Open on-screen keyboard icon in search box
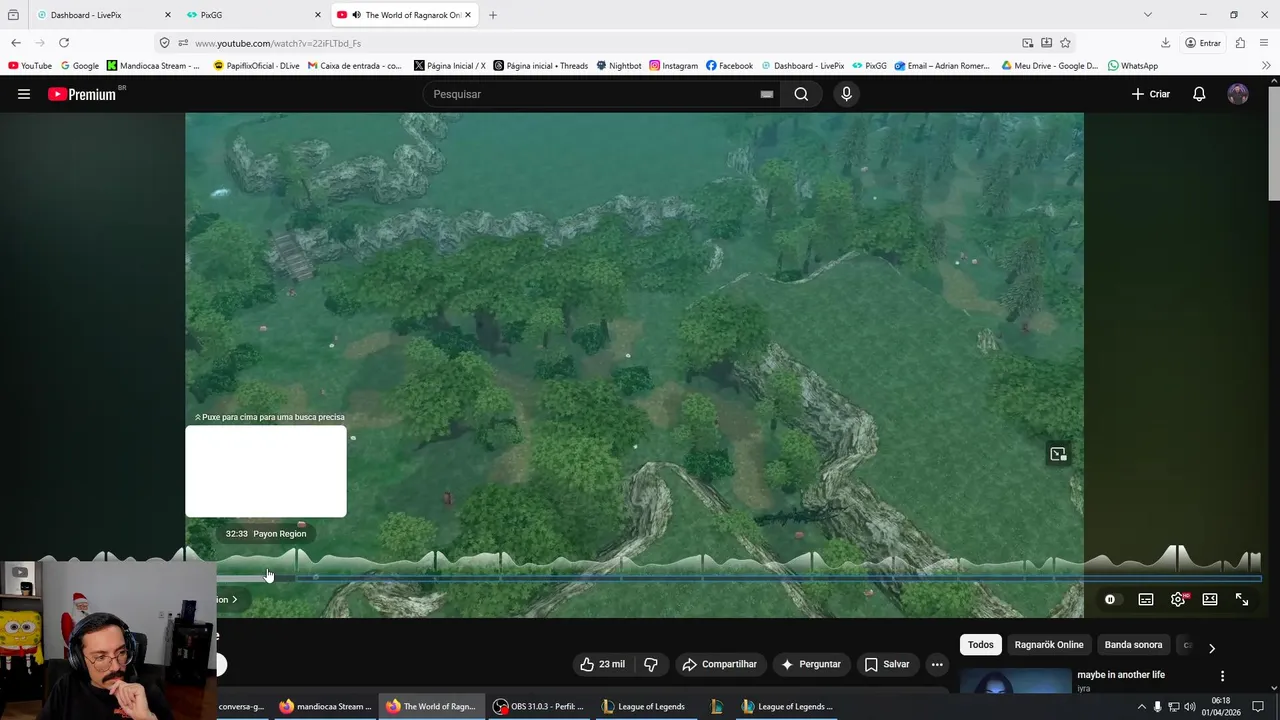This screenshot has height=720, width=1280. coord(766,94)
